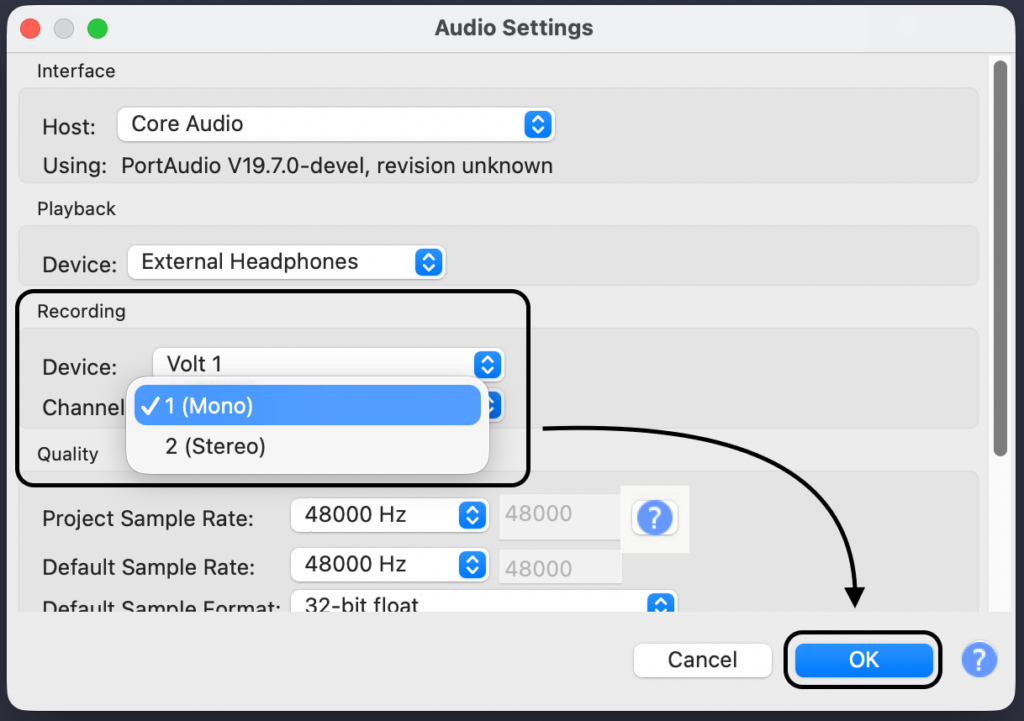Open the Project Sample Rate dropdown
This screenshot has width=1024, height=721.
[x=387, y=515]
